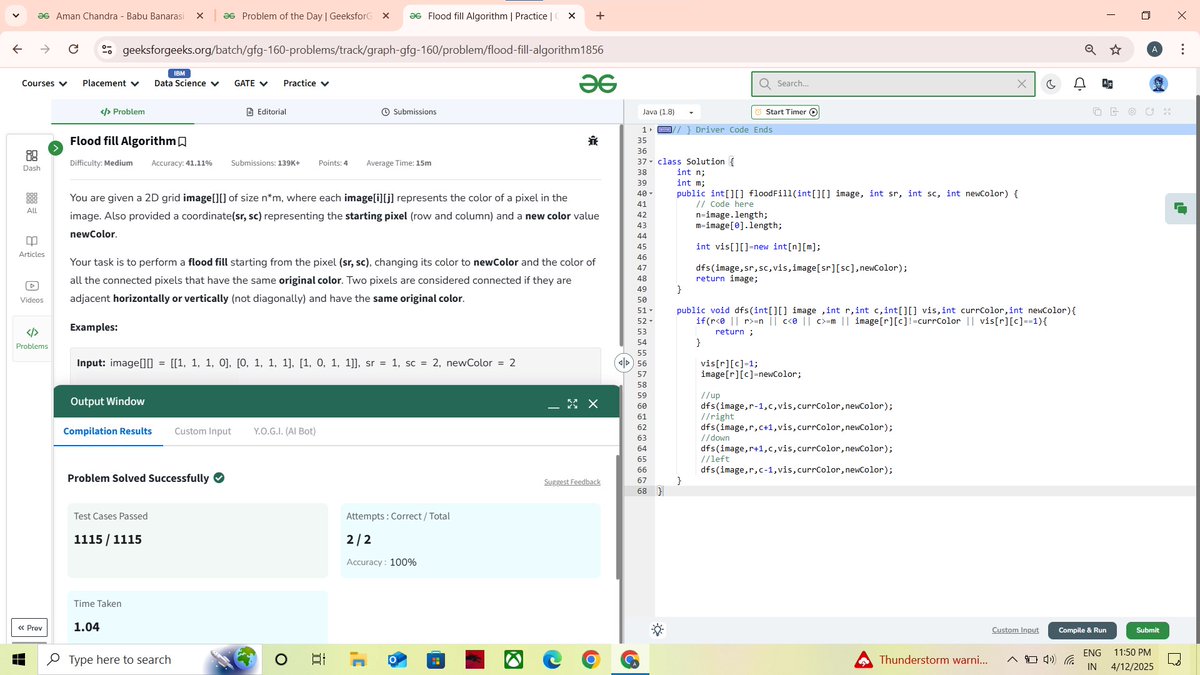Click the Suggest Feedback link
This screenshot has width=1200, height=675.
tap(572, 482)
